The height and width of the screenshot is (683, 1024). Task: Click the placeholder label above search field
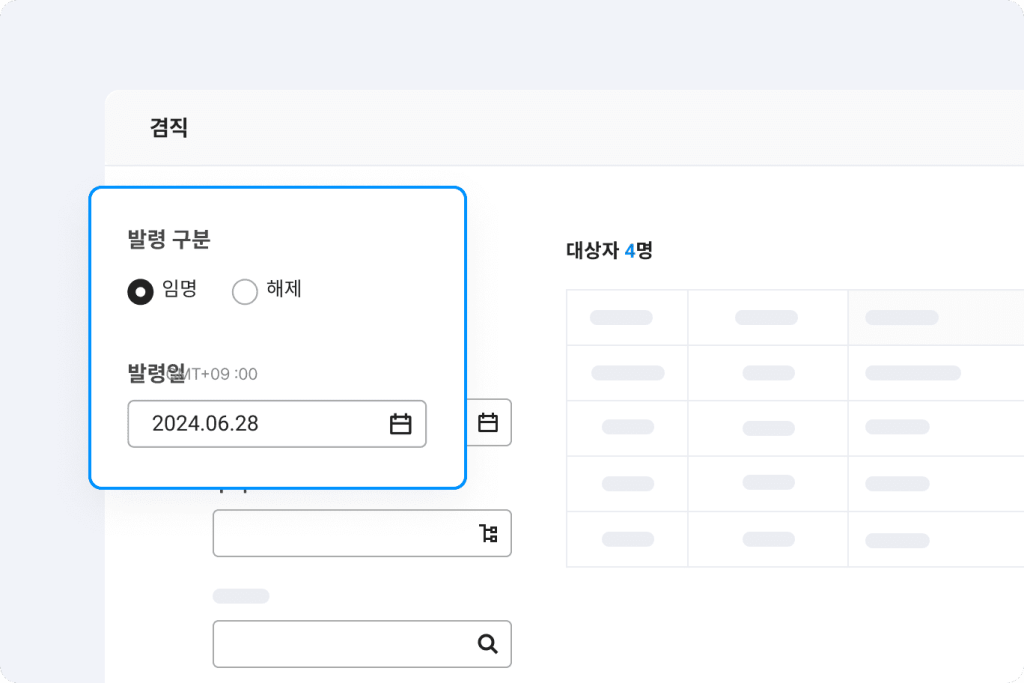[241, 596]
